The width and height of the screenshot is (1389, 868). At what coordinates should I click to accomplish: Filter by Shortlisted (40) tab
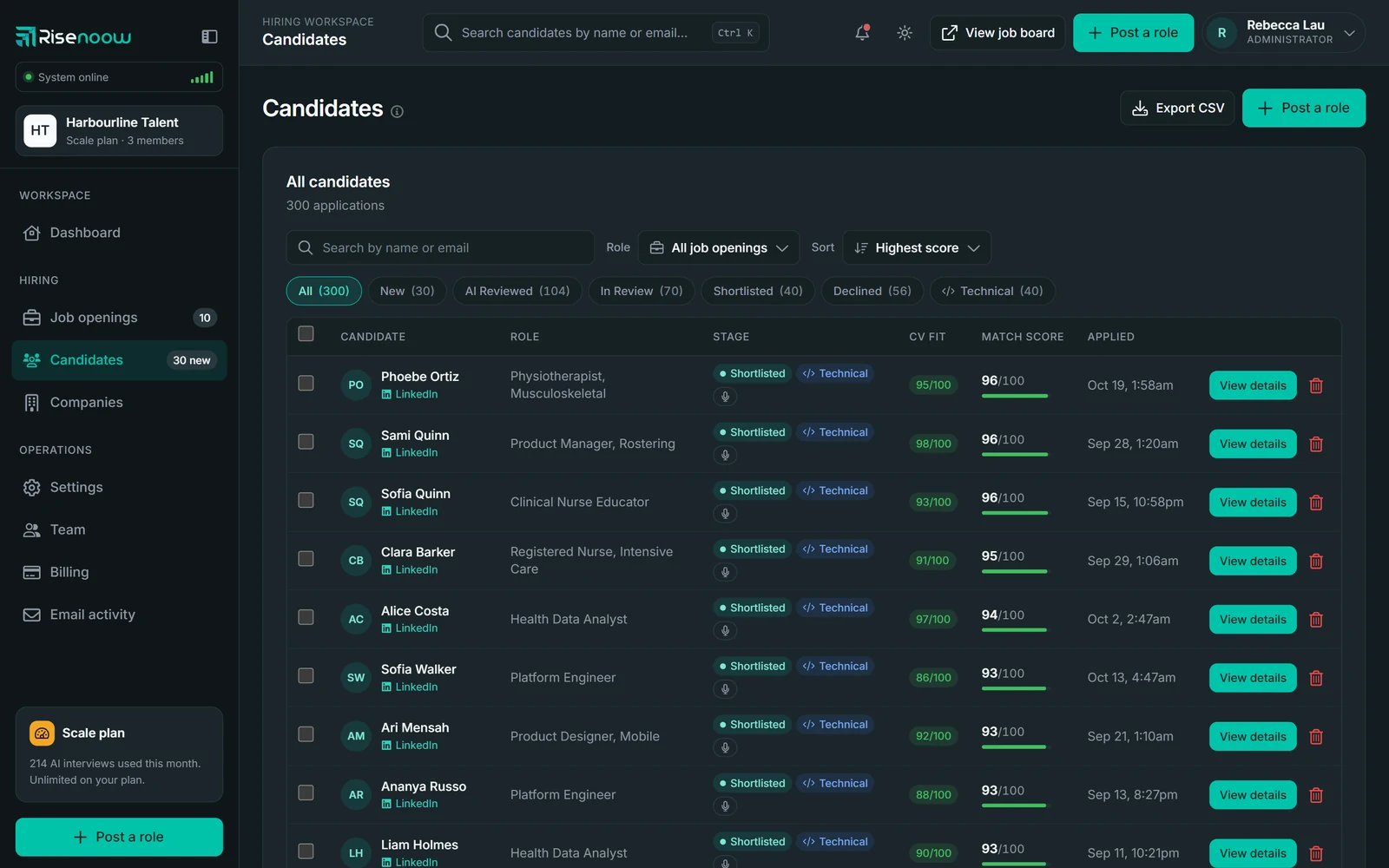[758, 291]
